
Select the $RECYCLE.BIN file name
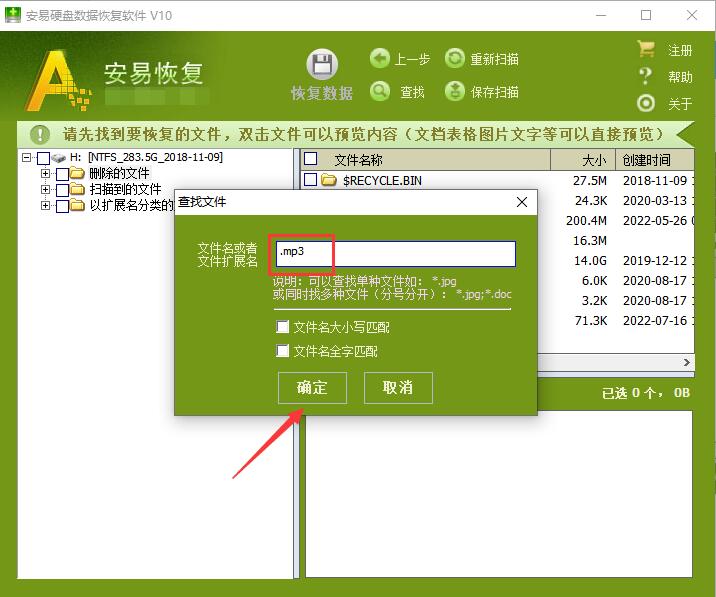coord(382,180)
